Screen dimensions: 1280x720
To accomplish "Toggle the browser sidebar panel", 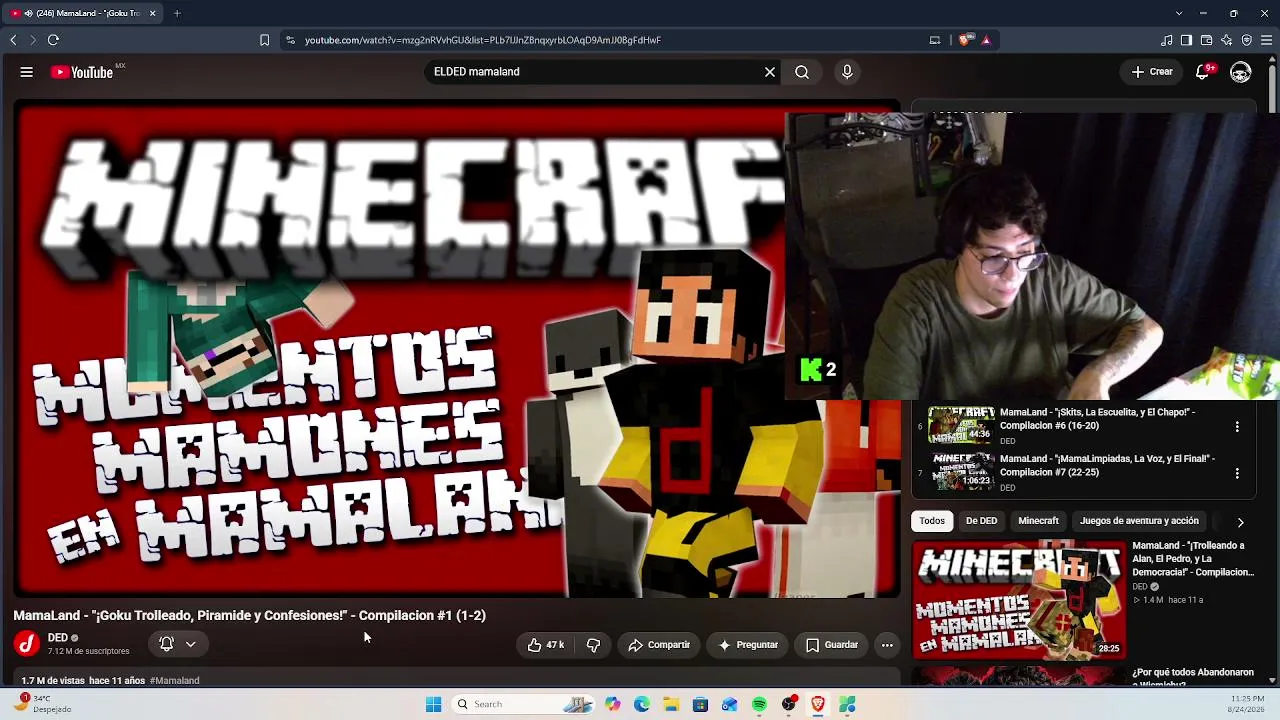I will 1186,40.
